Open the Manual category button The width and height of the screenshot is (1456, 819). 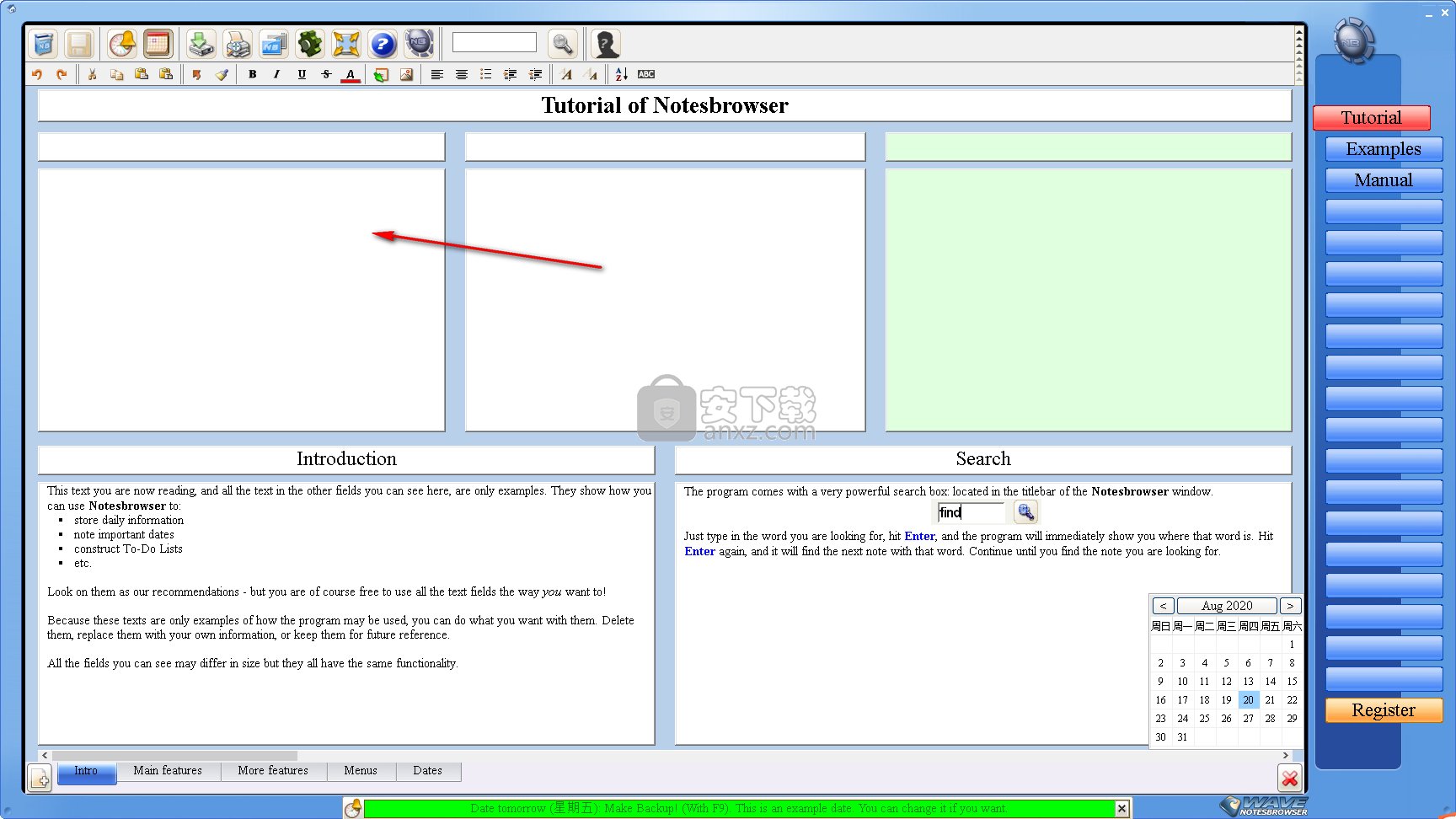click(x=1384, y=180)
